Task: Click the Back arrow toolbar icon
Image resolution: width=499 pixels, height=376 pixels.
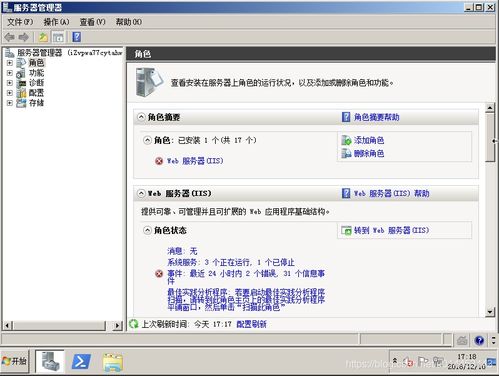Action: pyautogui.click(x=9, y=37)
